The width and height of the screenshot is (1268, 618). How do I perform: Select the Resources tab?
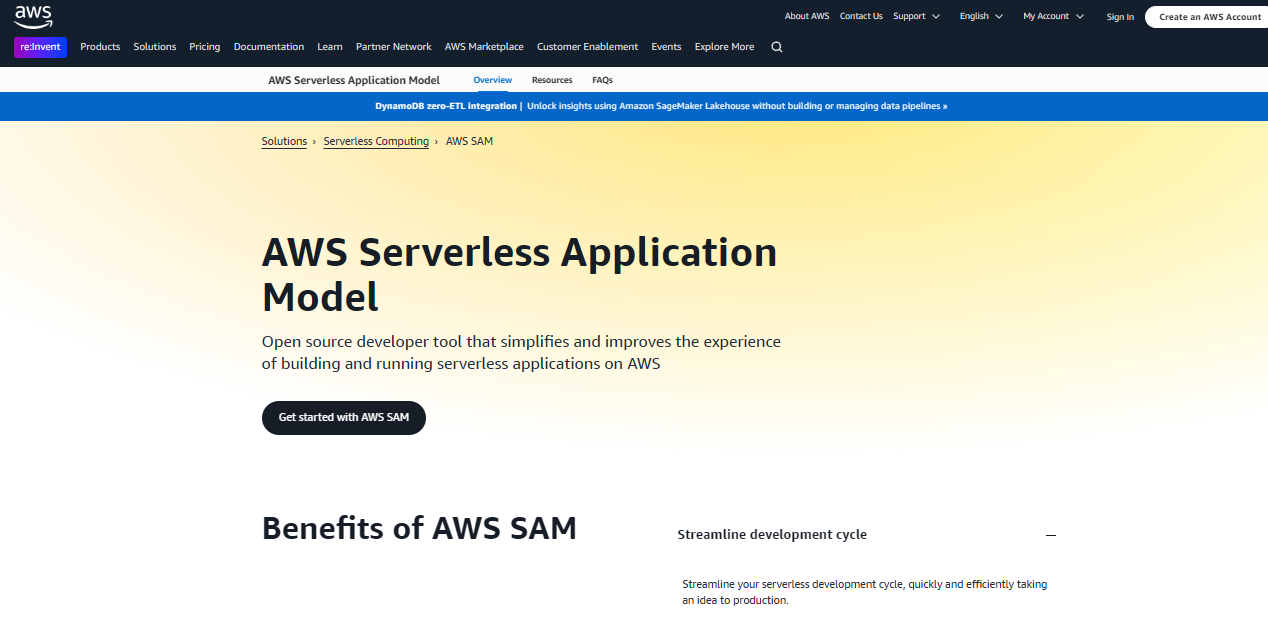pyautogui.click(x=552, y=80)
